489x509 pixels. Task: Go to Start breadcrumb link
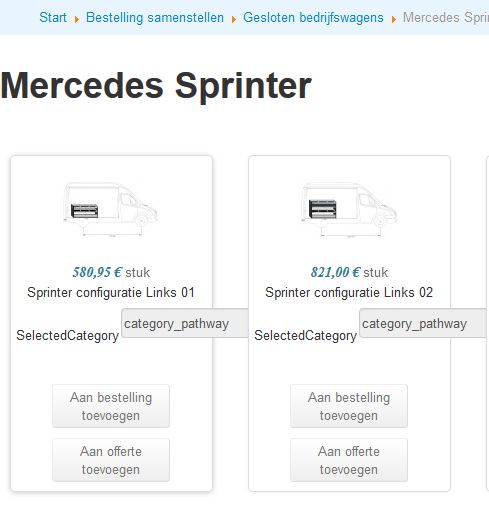click(x=53, y=17)
